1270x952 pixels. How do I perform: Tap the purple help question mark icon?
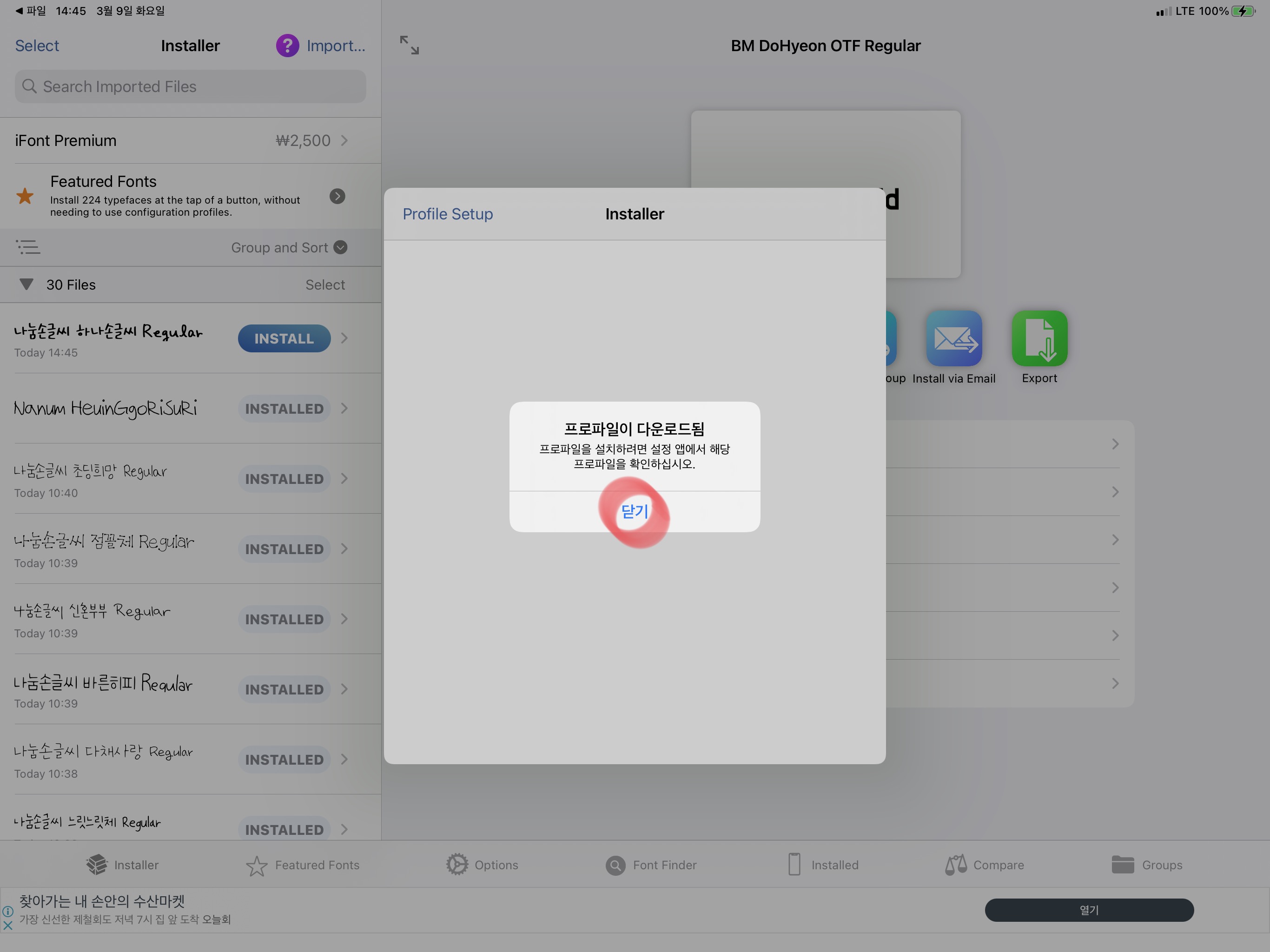tap(287, 46)
